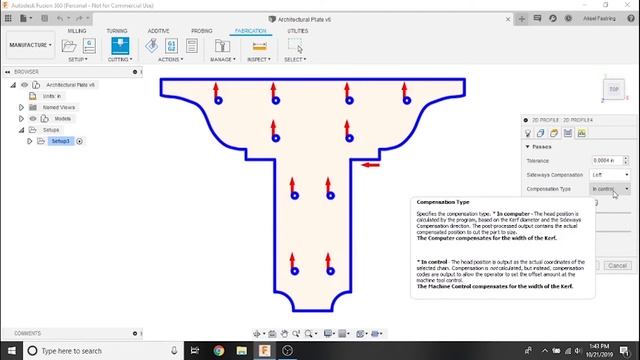
Task: Collapse the Passes section
Action: 527,147
